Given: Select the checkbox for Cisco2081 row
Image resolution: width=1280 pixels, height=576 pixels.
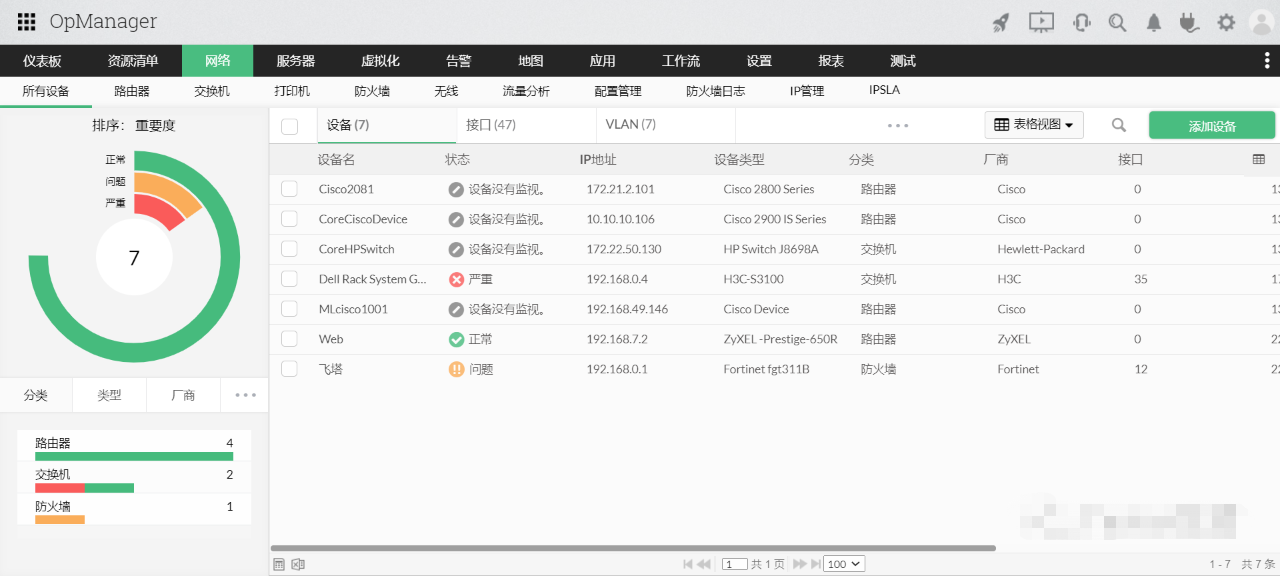Looking at the screenshot, I should coord(289,189).
